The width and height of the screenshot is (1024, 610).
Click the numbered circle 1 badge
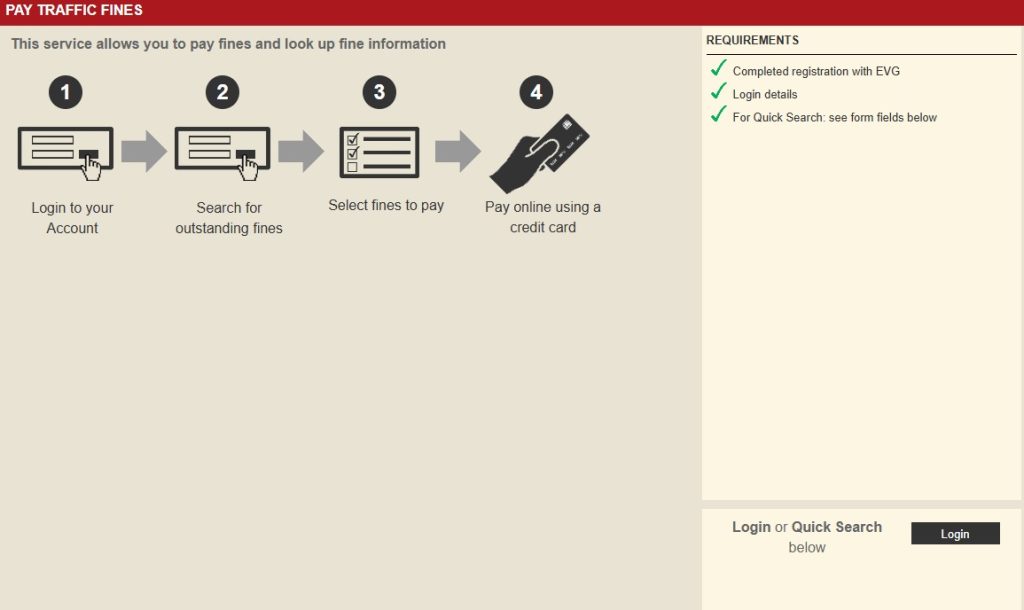click(x=65, y=91)
